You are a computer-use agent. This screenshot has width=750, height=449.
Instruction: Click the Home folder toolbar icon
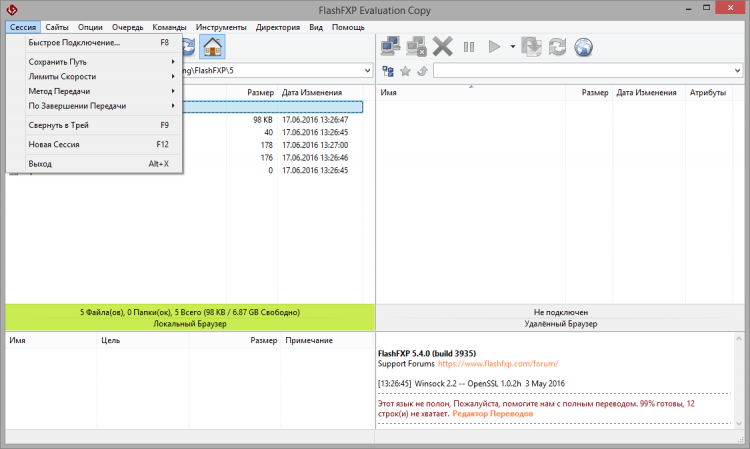coord(212,47)
